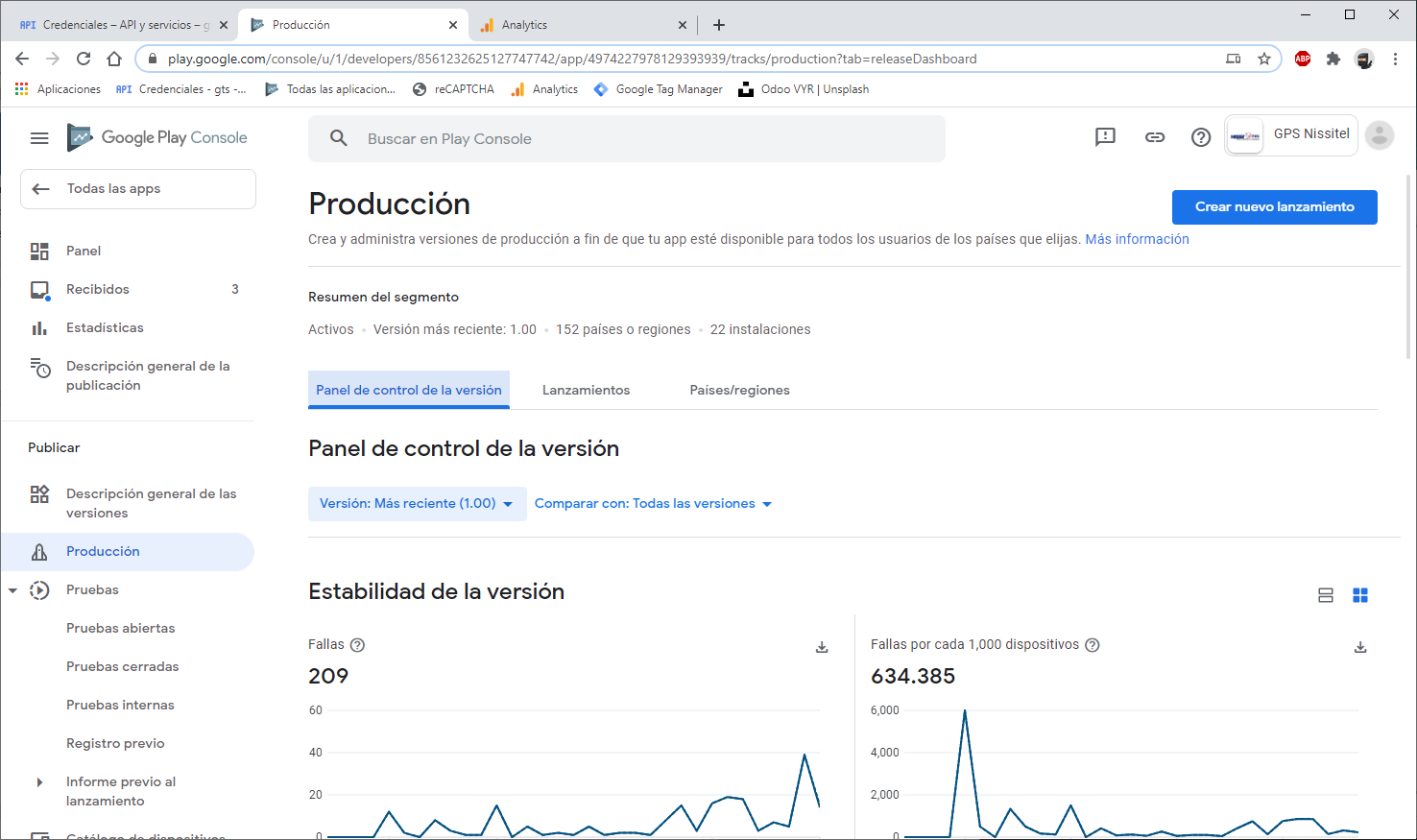Click the Buscar en Play Console search field
This screenshot has height=840, width=1417.
click(x=634, y=139)
